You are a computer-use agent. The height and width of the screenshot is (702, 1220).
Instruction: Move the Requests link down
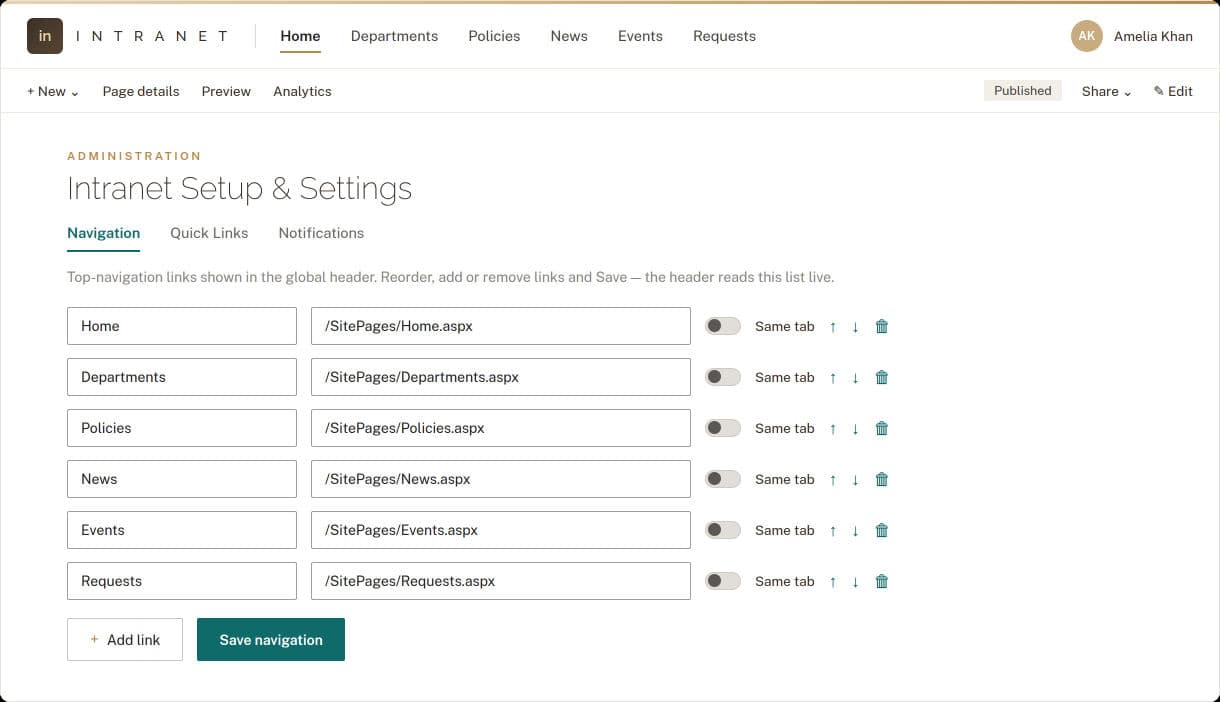[x=855, y=581]
